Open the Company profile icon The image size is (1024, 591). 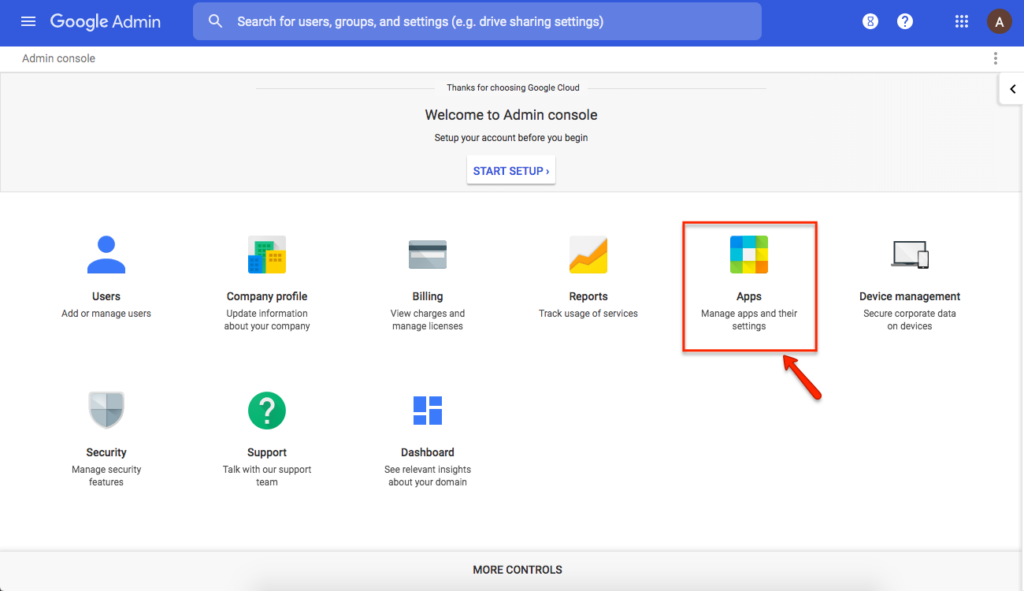point(266,255)
